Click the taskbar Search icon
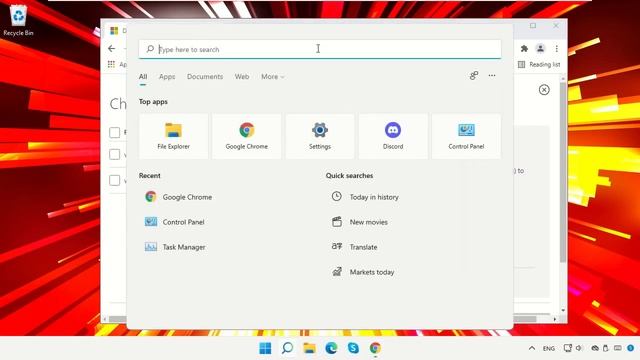 pyautogui.click(x=287, y=348)
